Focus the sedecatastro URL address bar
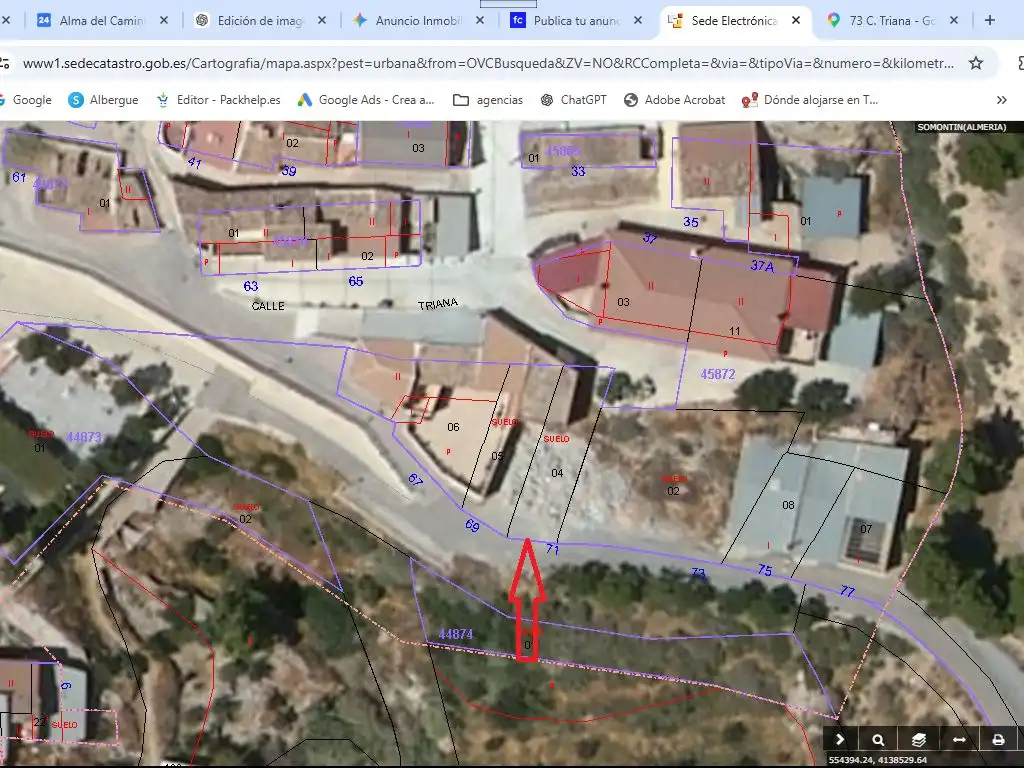 pos(488,63)
